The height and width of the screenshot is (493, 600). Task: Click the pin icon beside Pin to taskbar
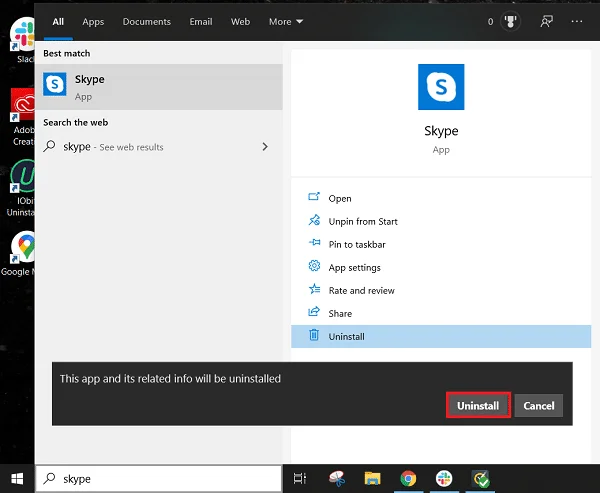coord(315,242)
